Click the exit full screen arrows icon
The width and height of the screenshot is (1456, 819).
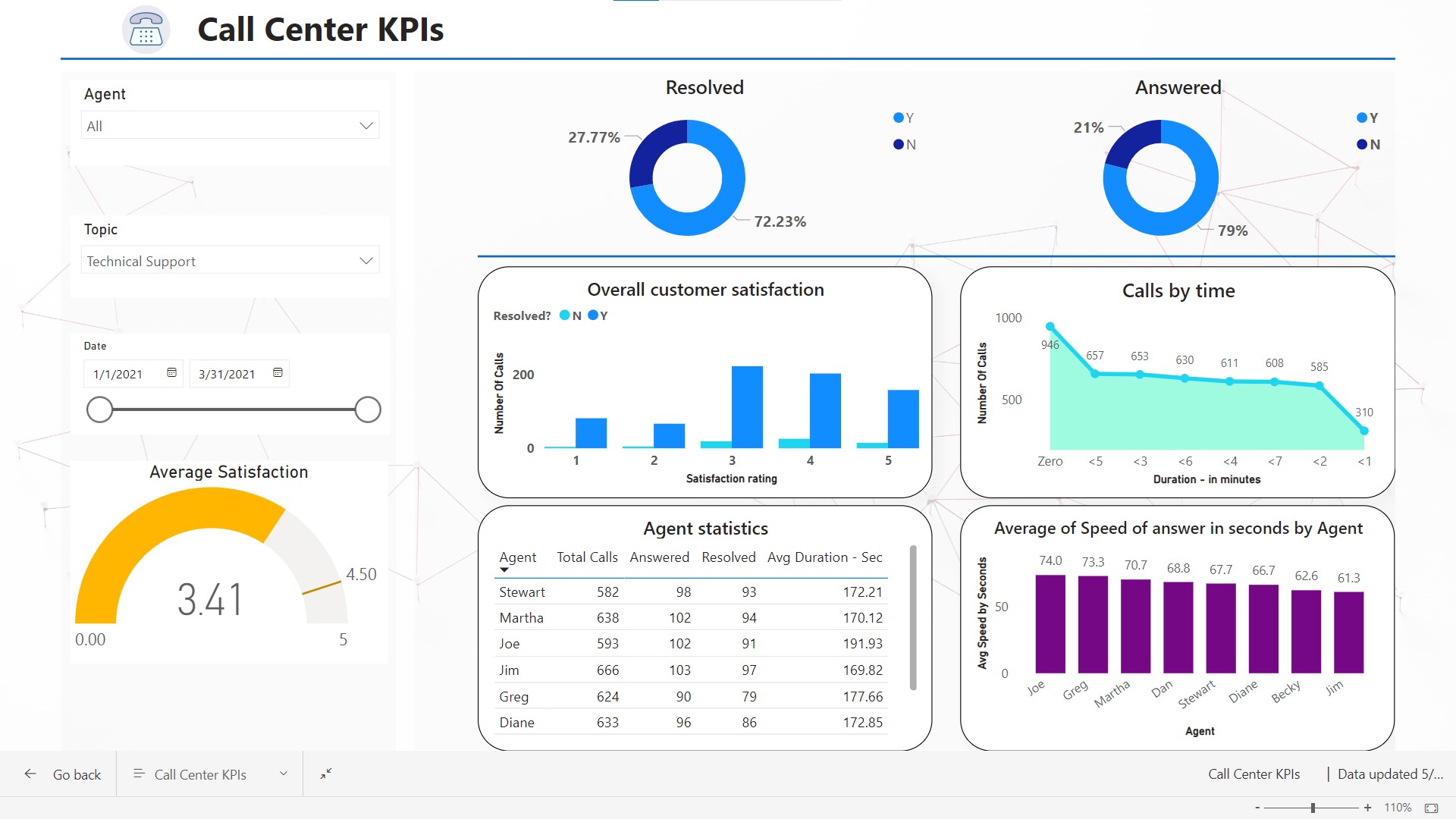325,774
